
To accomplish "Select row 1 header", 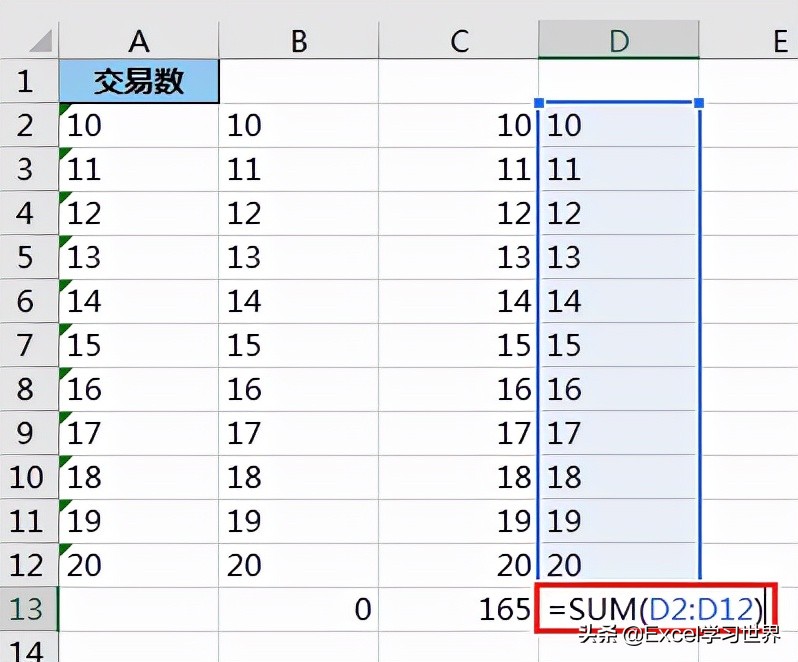I will (x=29, y=81).
